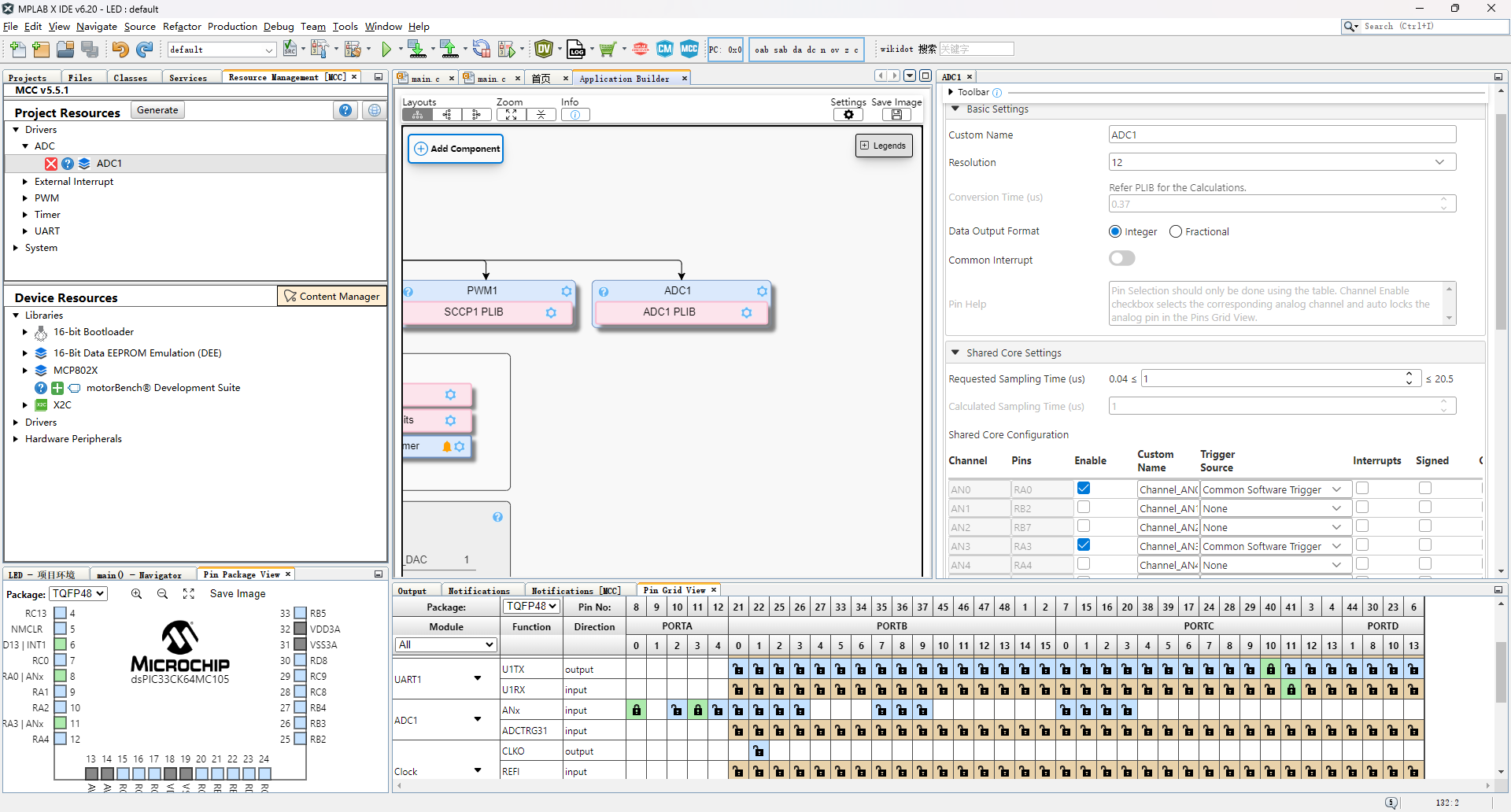This screenshot has height=812, width=1511.
Task: Click the green Run Project arrow
Action: tap(386, 50)
